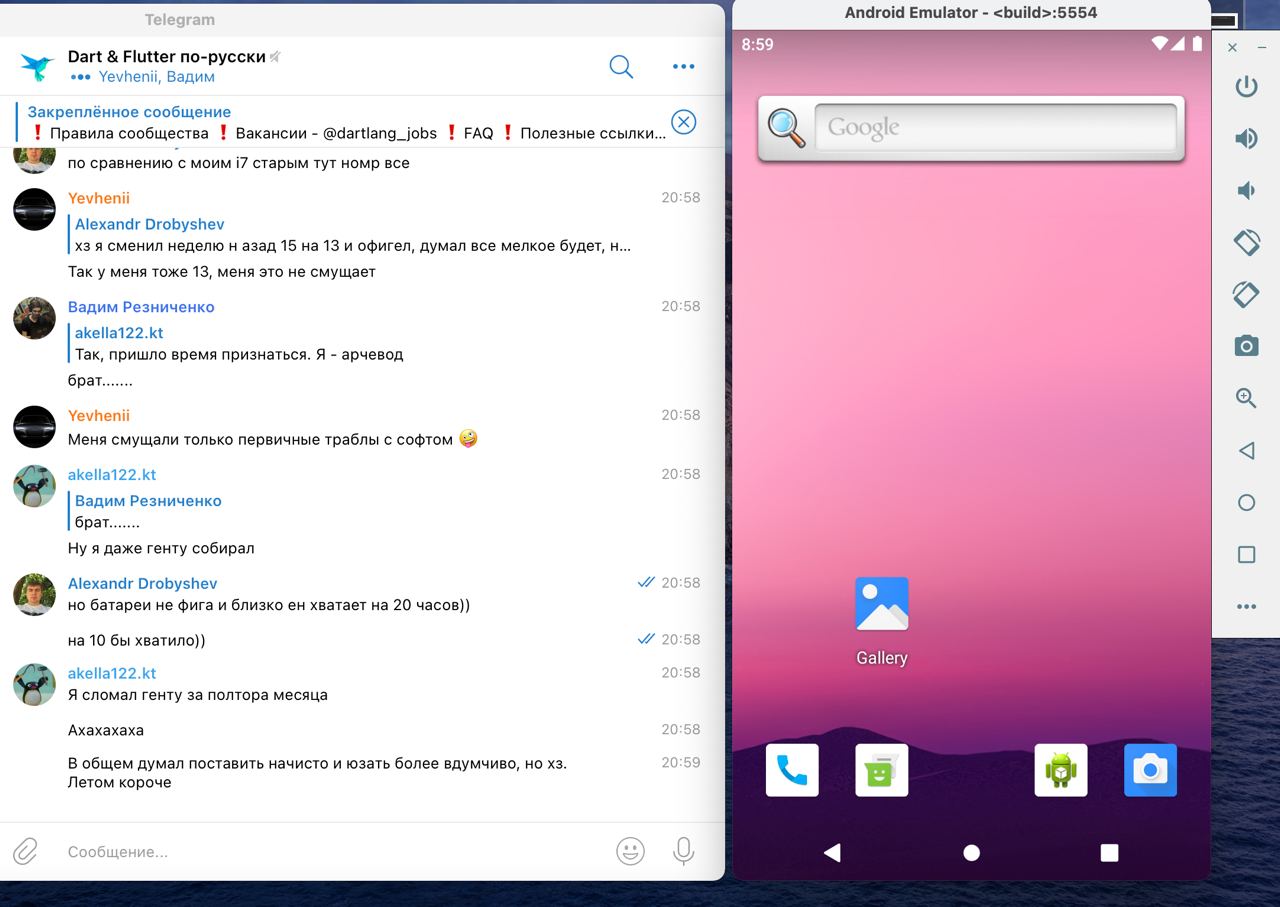
Task: Tap the Android recents navigation square
Action: [1109, 852]
